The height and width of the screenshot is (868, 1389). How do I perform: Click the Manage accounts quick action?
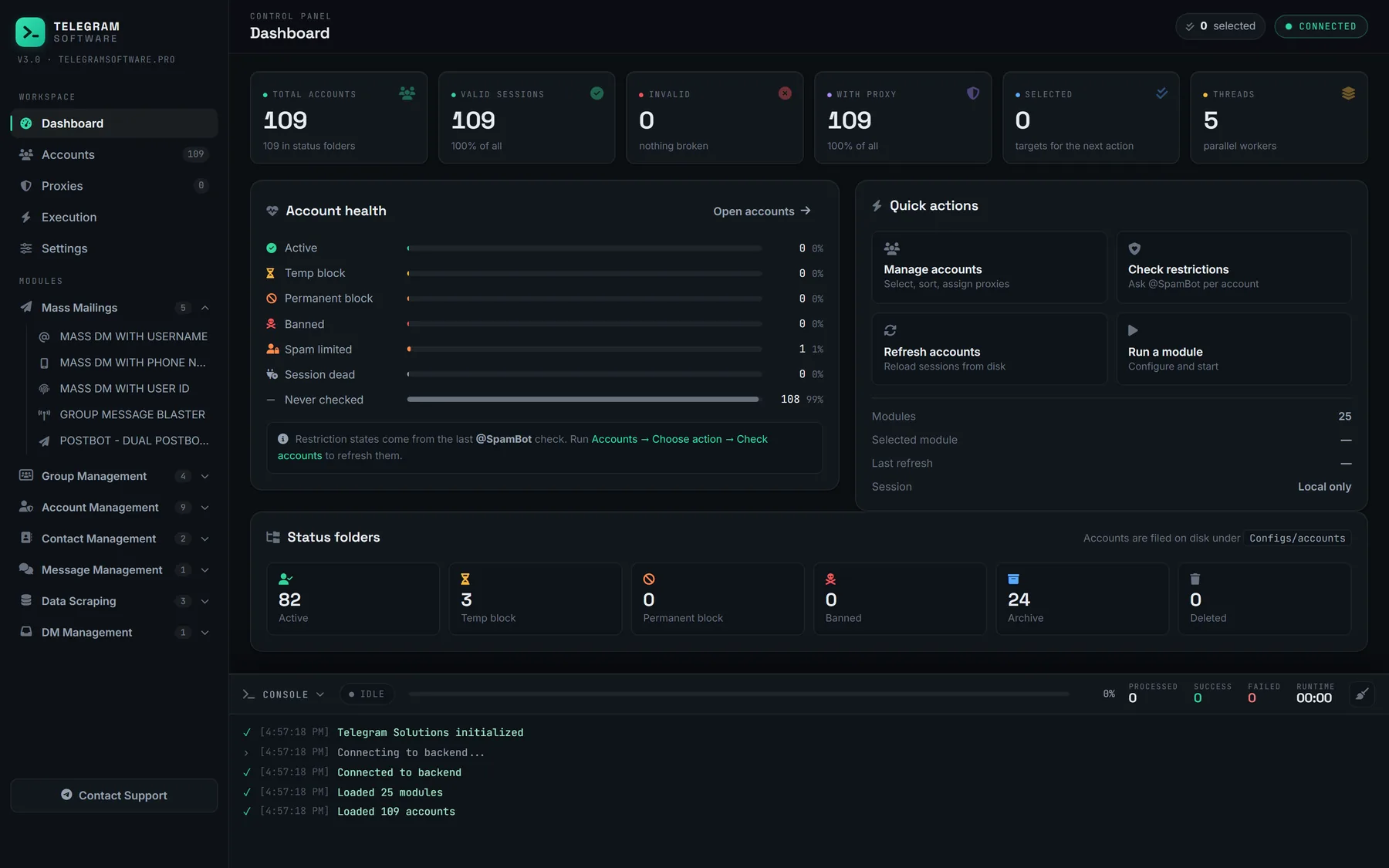tap(989, 267)
